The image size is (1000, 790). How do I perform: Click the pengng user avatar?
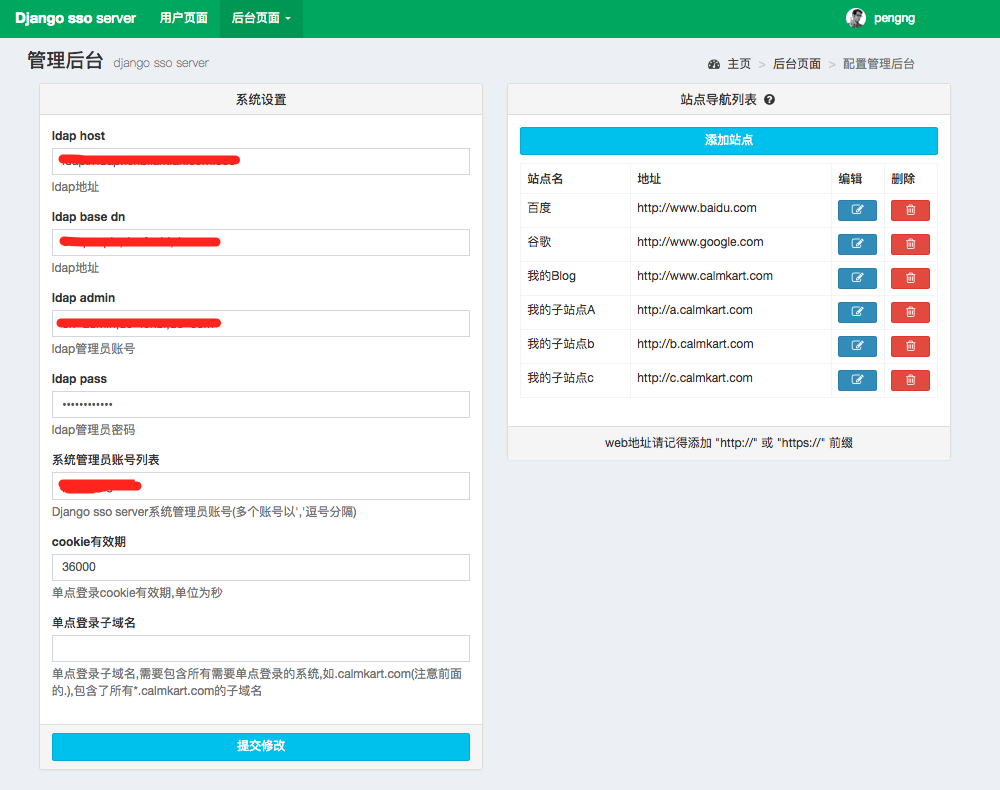pos(855,18)
